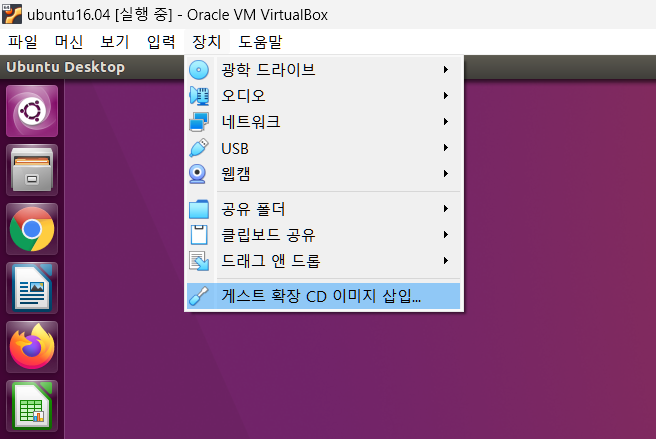656x439 pixels.
Task: Click the Ubuntu Desktop panel title
Action: (x=66, y=67)
